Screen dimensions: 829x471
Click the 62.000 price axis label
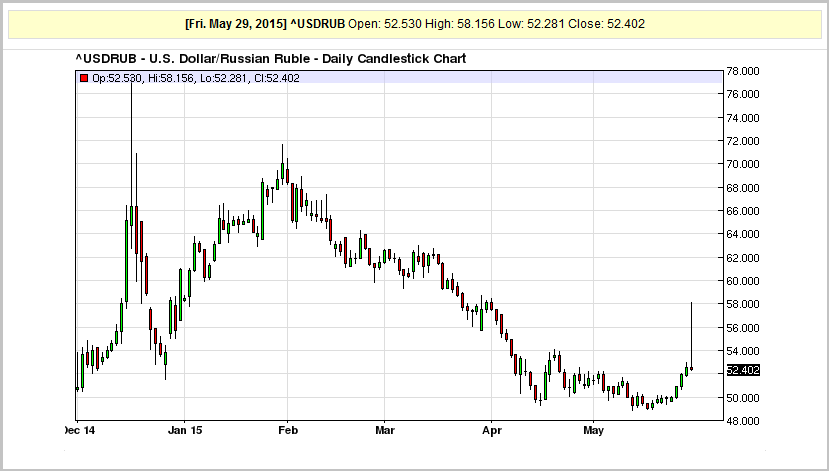(x=743, y=257)
